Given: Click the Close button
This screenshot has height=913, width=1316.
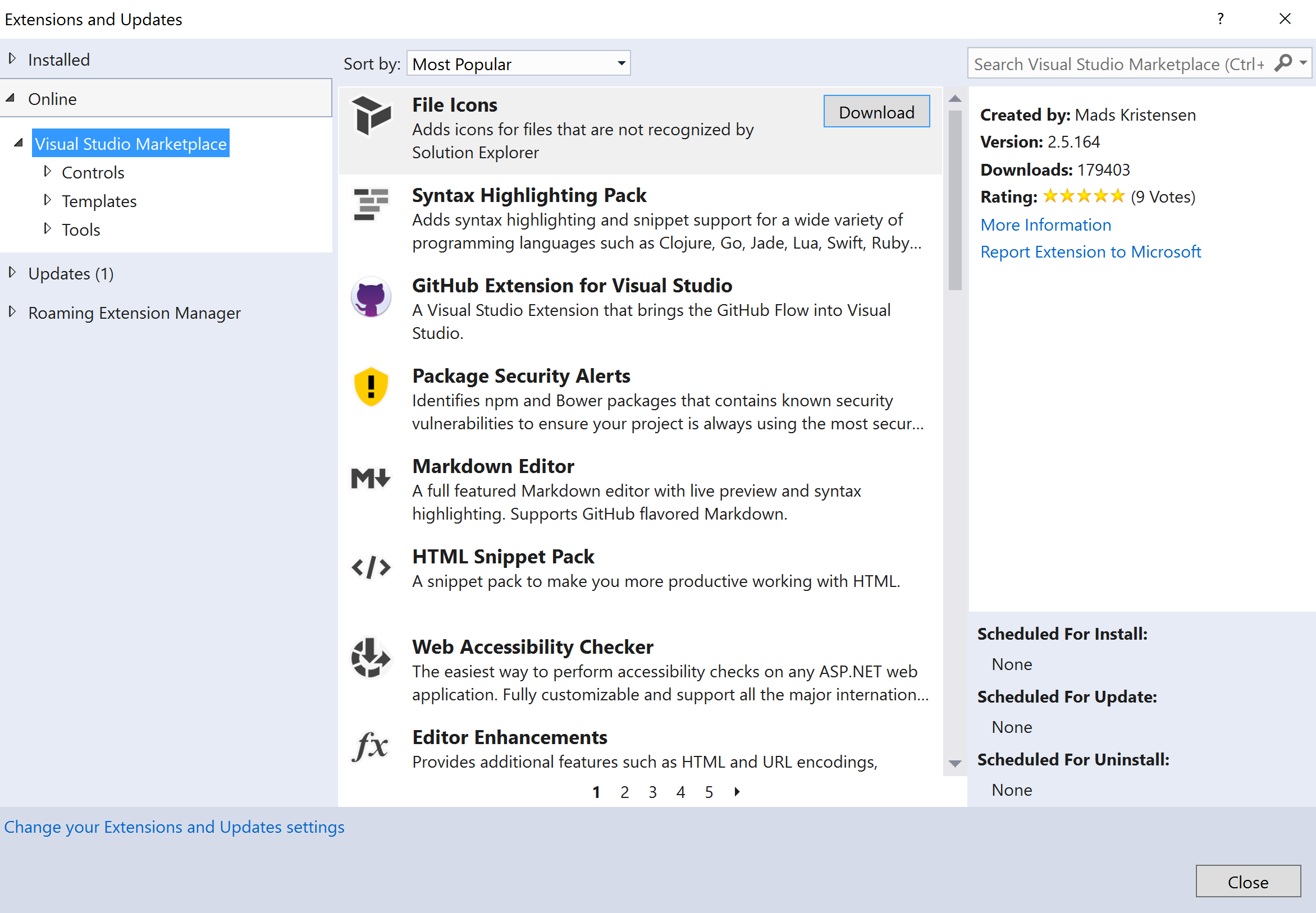Looking at the screenshot, I should (1248, 882).
